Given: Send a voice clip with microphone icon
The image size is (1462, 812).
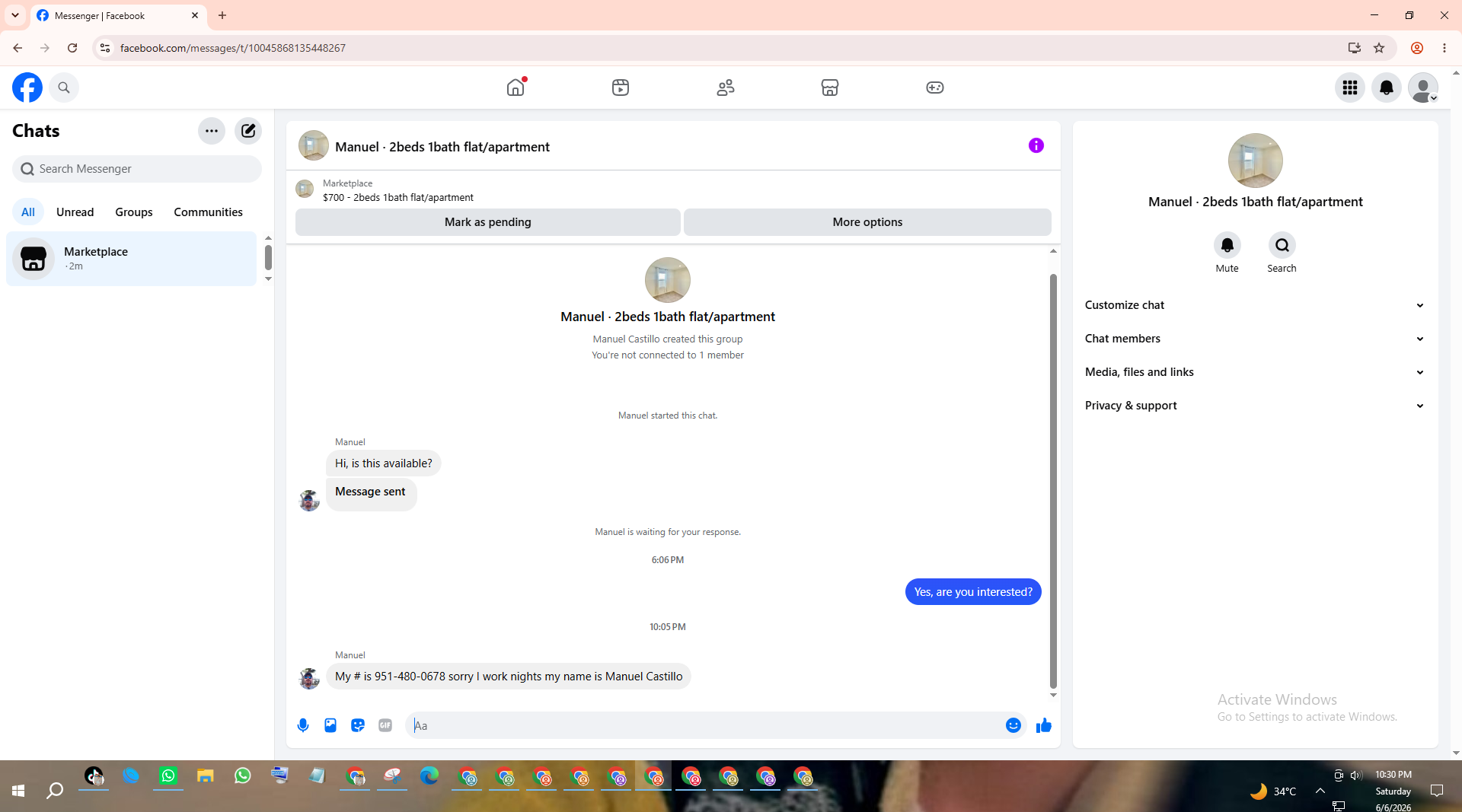Looking at the screenshot, I should [303, 725].
